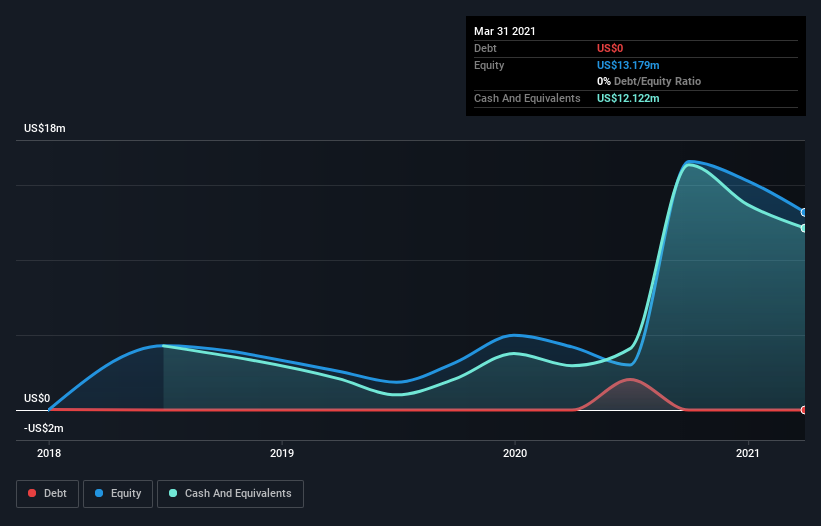Toggle the Debt legend button

(48, 494)
